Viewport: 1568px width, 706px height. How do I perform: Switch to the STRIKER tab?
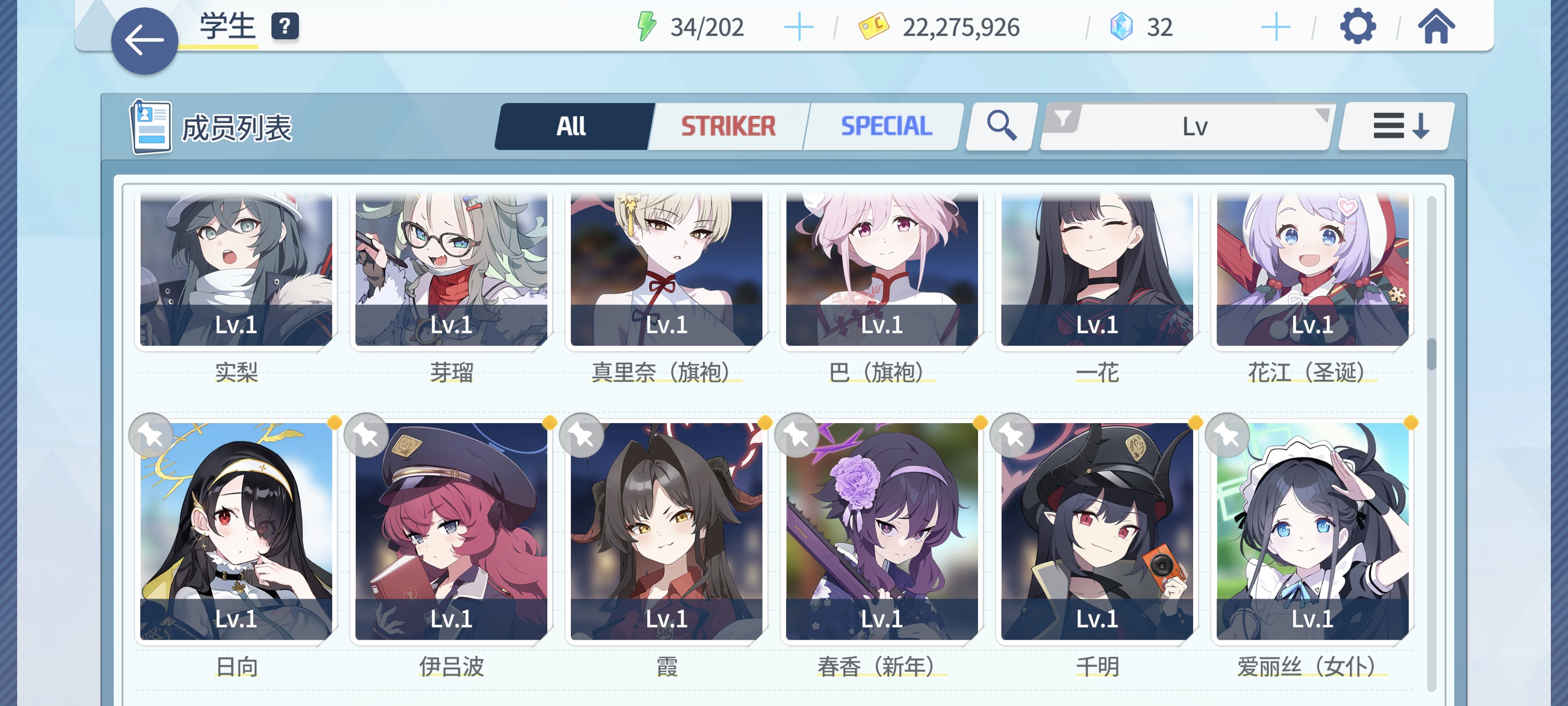click(728, 126)
